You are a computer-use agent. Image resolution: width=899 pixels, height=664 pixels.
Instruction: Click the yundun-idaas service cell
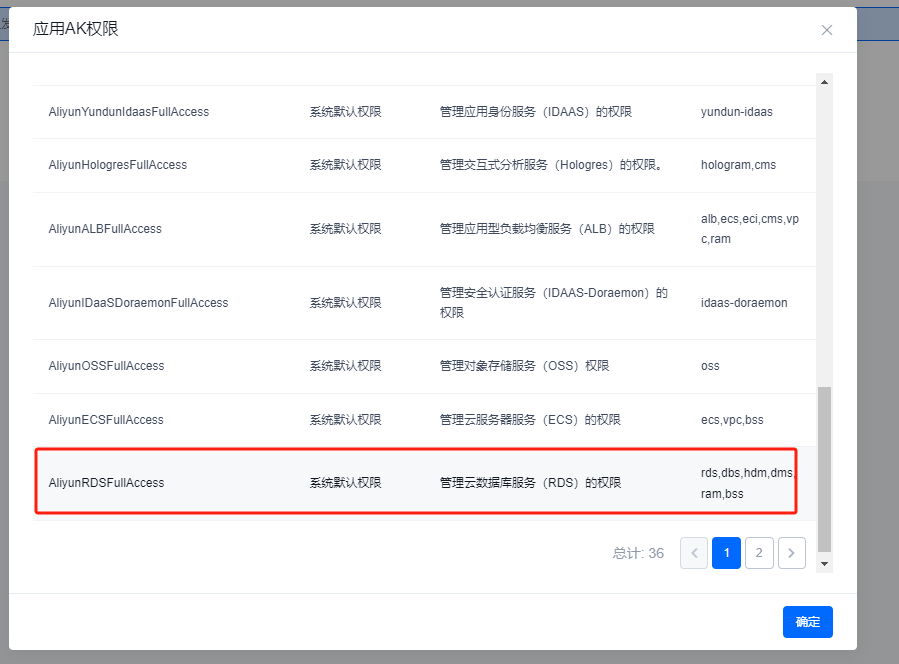736,112
